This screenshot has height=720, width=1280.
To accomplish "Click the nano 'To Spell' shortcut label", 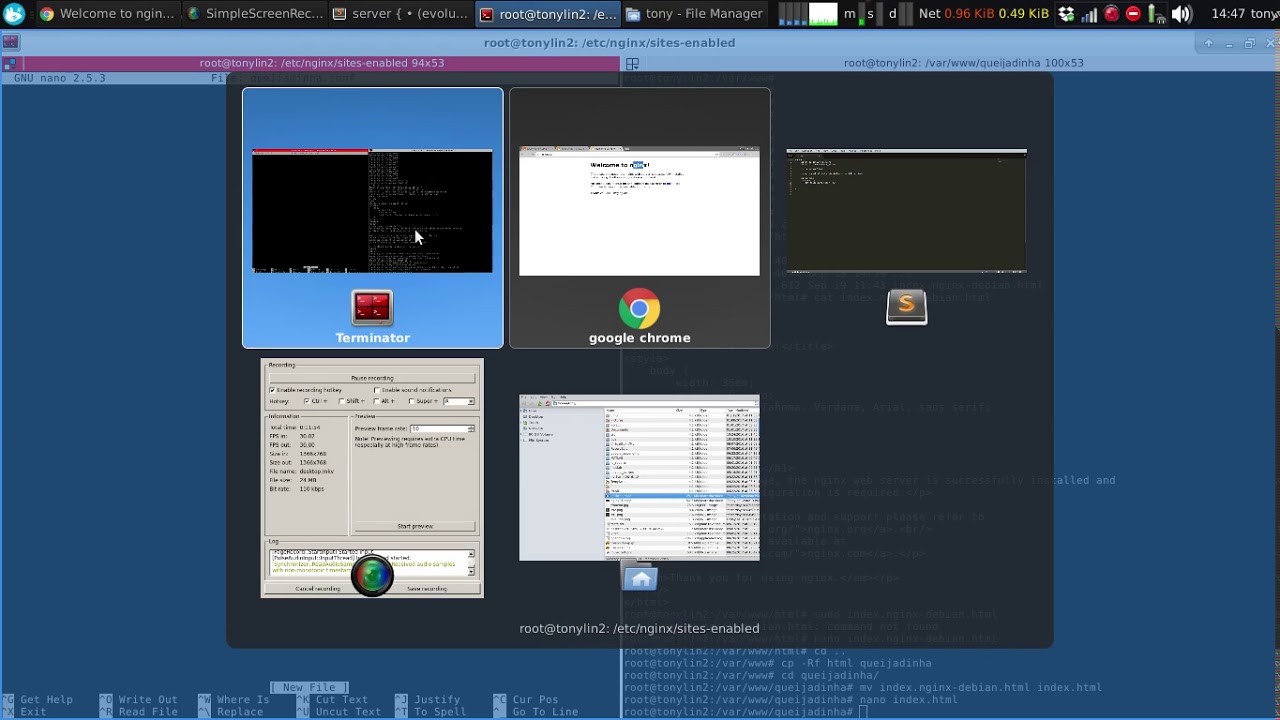I will (x=440, y=712).
